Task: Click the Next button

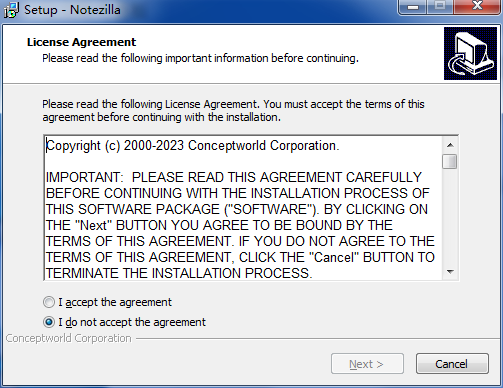Action: coord(367,364)
